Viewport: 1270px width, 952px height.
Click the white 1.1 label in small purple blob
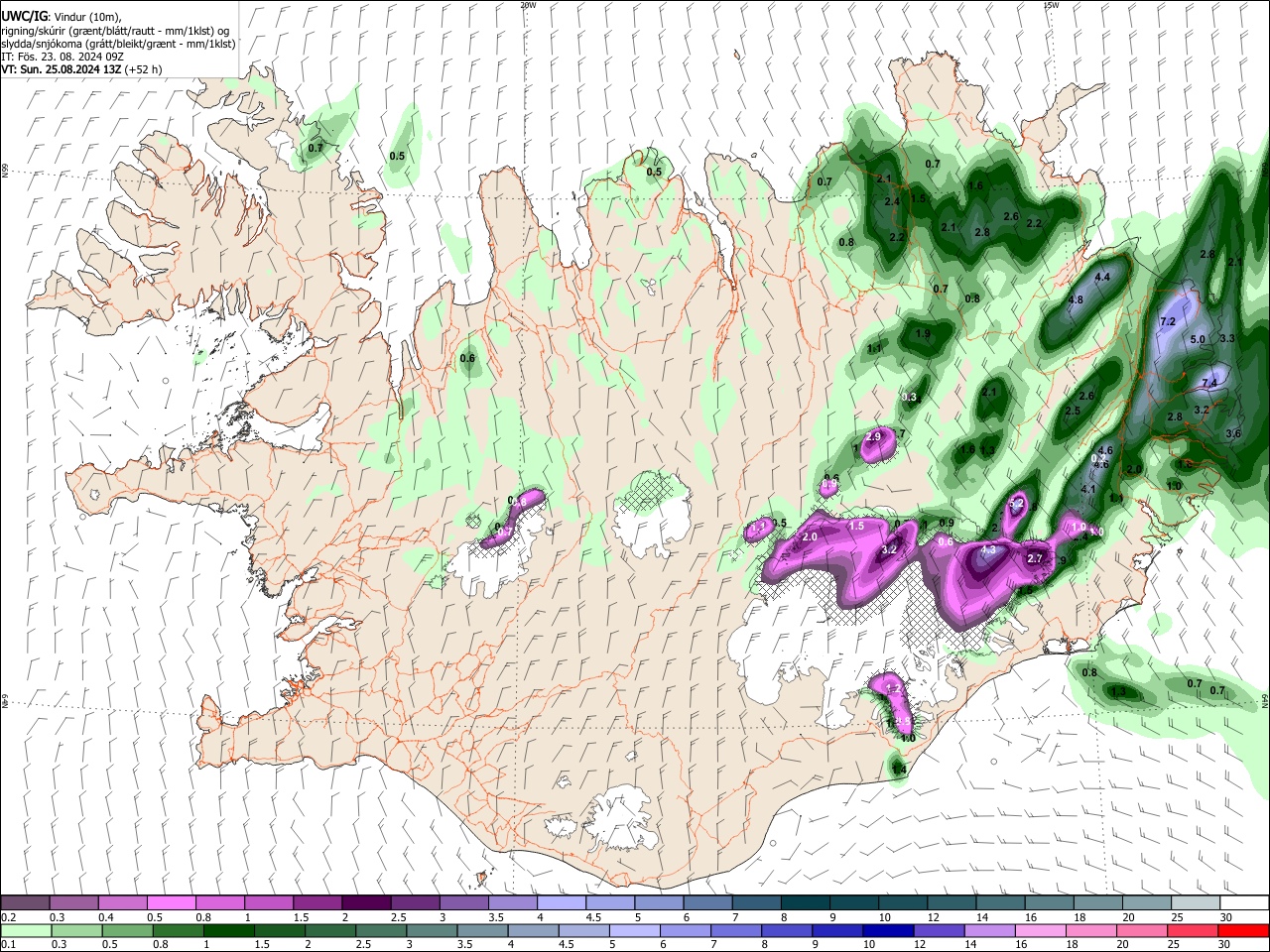tap(757, 529)
